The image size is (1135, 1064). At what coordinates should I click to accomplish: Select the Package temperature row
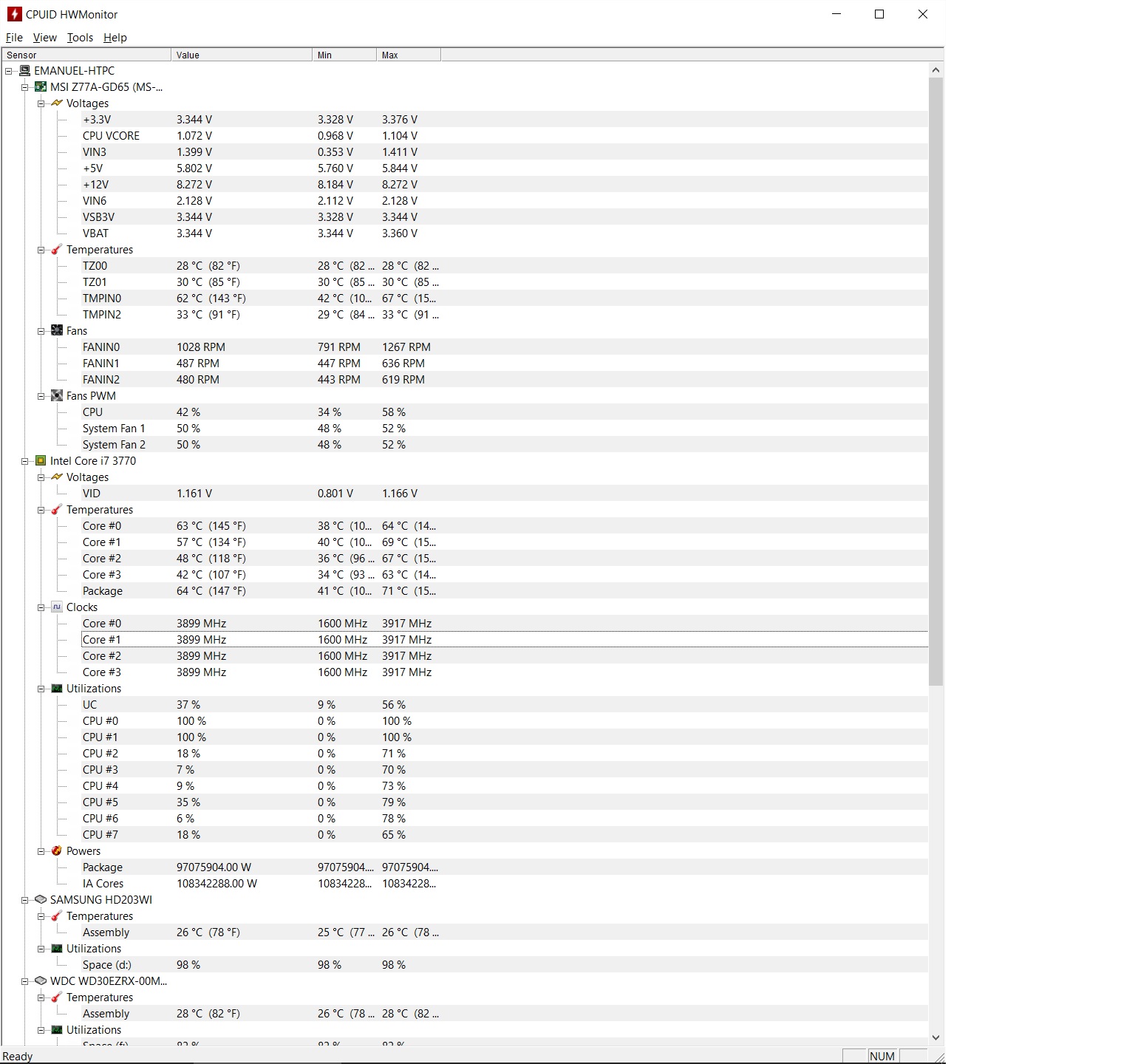tap(505, 591)
